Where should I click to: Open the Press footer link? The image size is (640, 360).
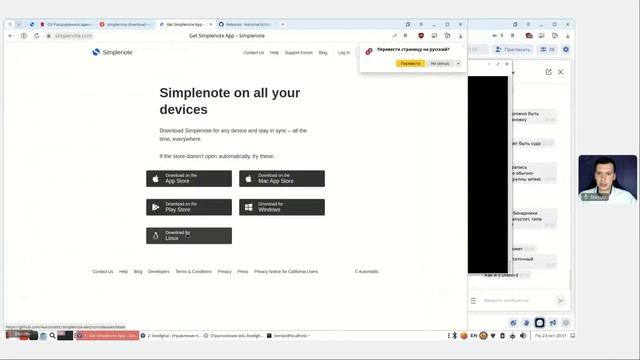tap(243, 271)
